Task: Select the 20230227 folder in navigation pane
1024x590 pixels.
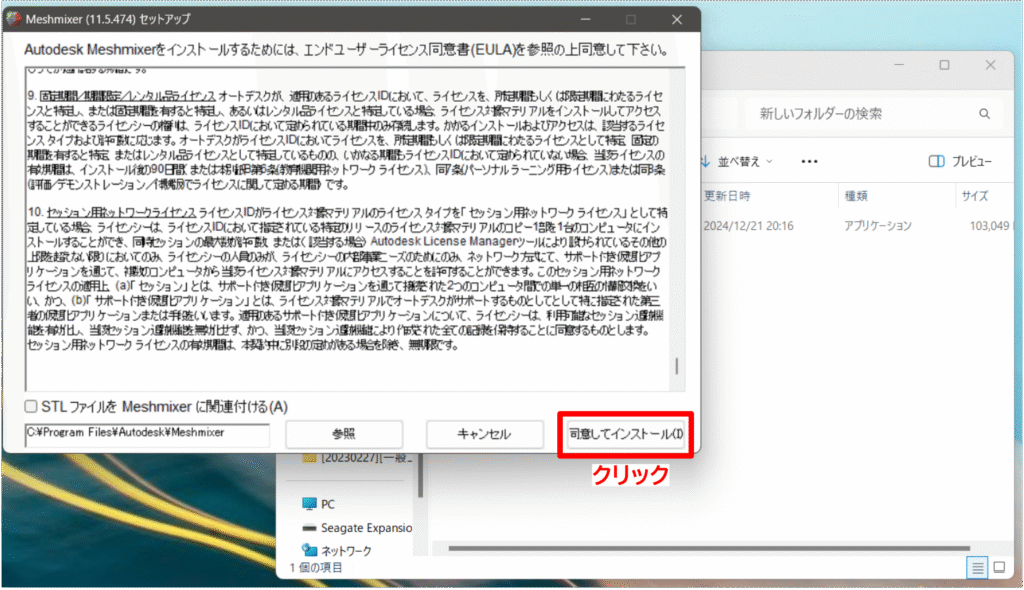Action: [x=357, y=458]
